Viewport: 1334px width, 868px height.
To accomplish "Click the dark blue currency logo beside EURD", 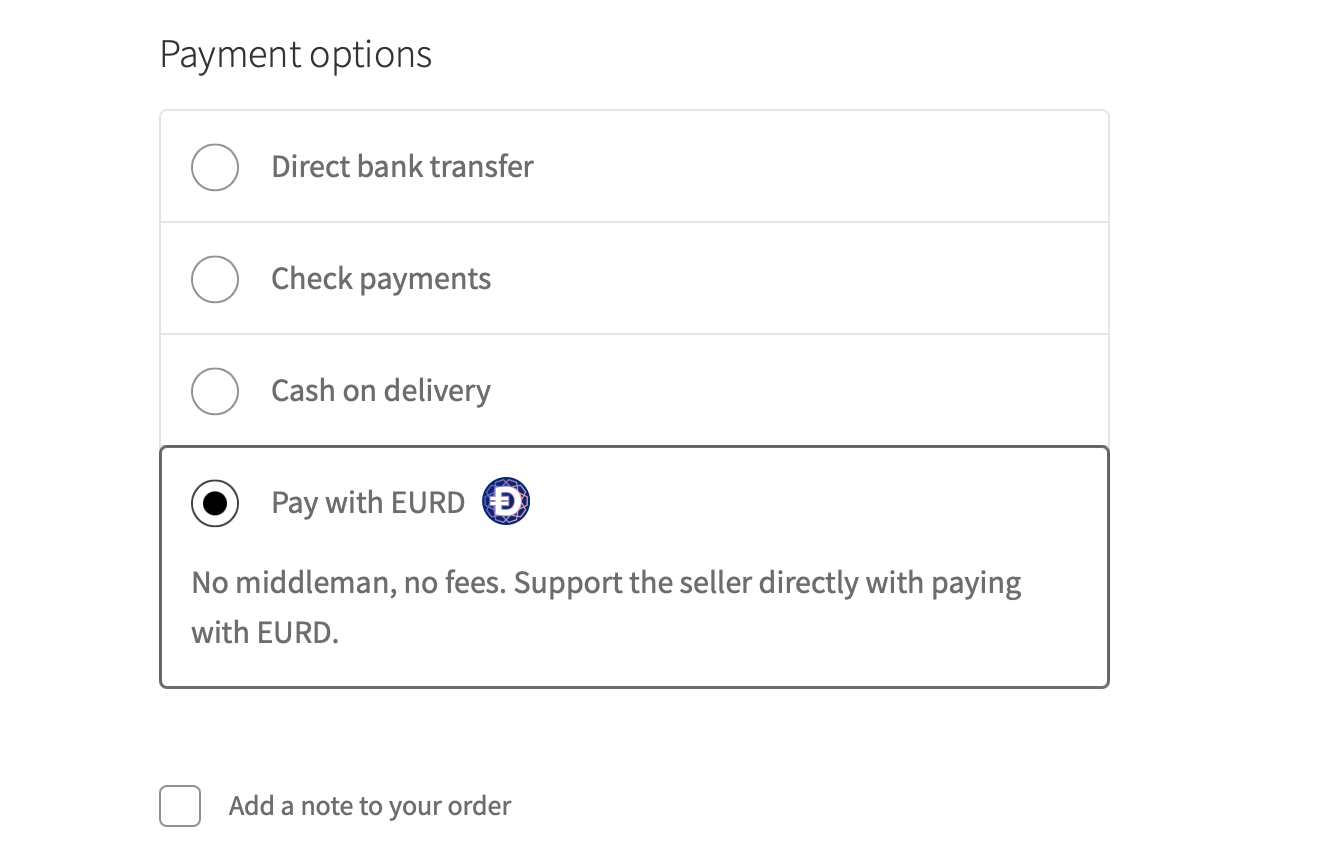I will (x=506, y=500).
